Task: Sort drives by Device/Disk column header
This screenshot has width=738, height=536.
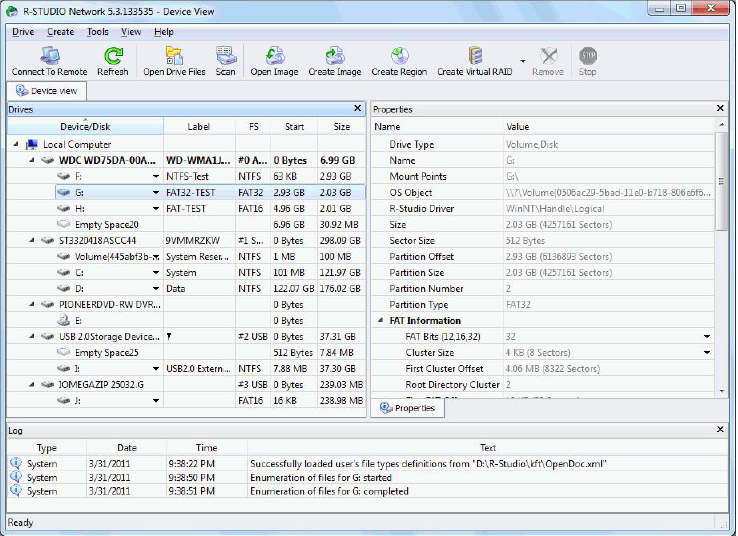Action: pyautogui.click(x=85, y=127)
